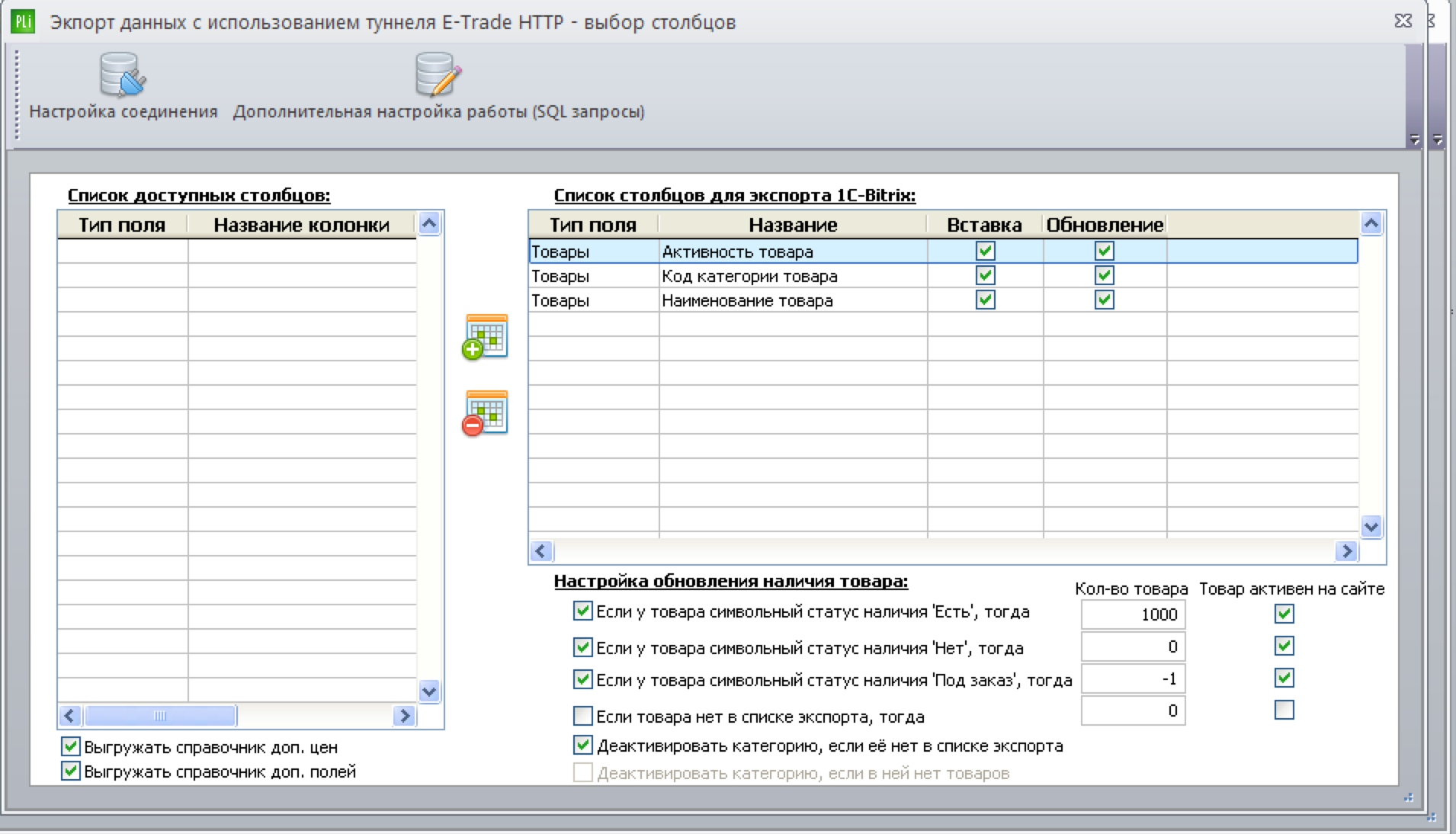Click down arrow of export list scrollbar
This screenshot has height=834, width=1456.
click(x=1371, y=527)
